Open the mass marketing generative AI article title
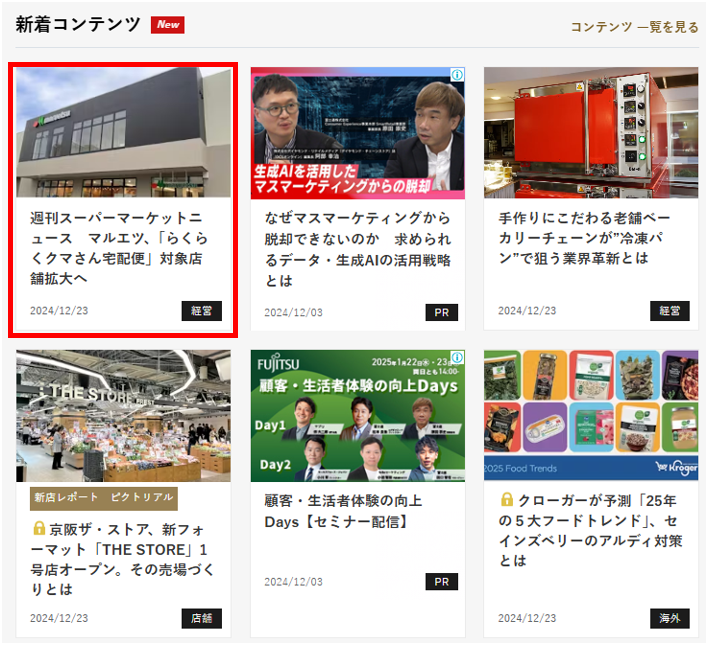 point(357,249)
